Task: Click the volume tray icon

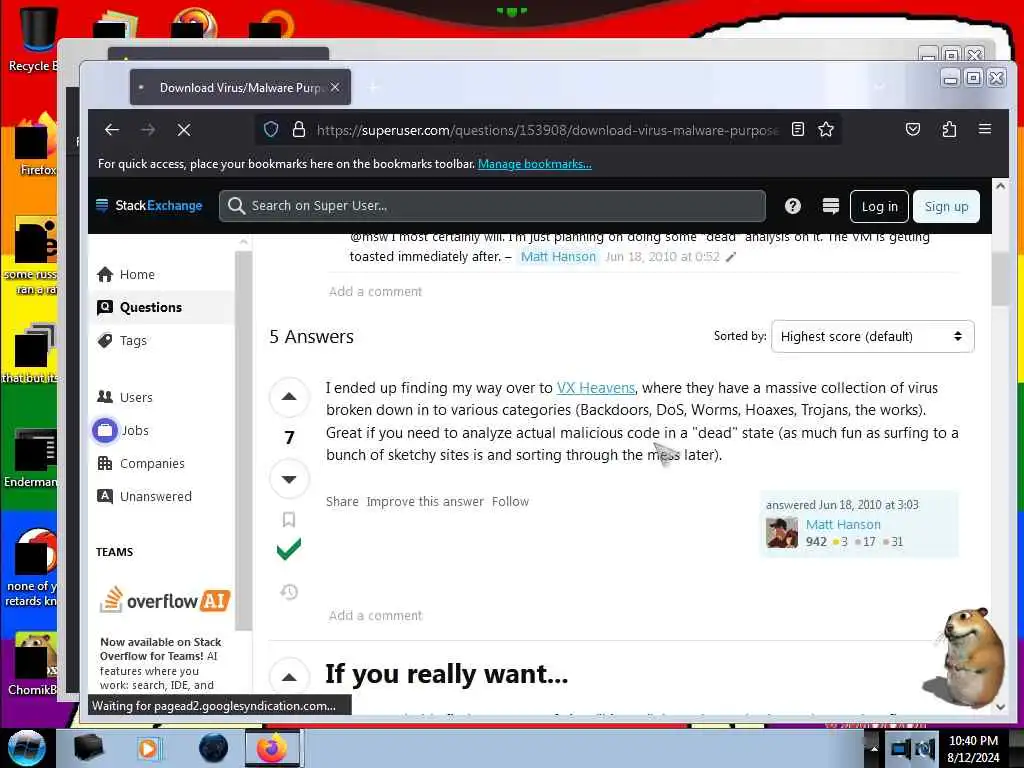Action: click(x=924, y=748)
